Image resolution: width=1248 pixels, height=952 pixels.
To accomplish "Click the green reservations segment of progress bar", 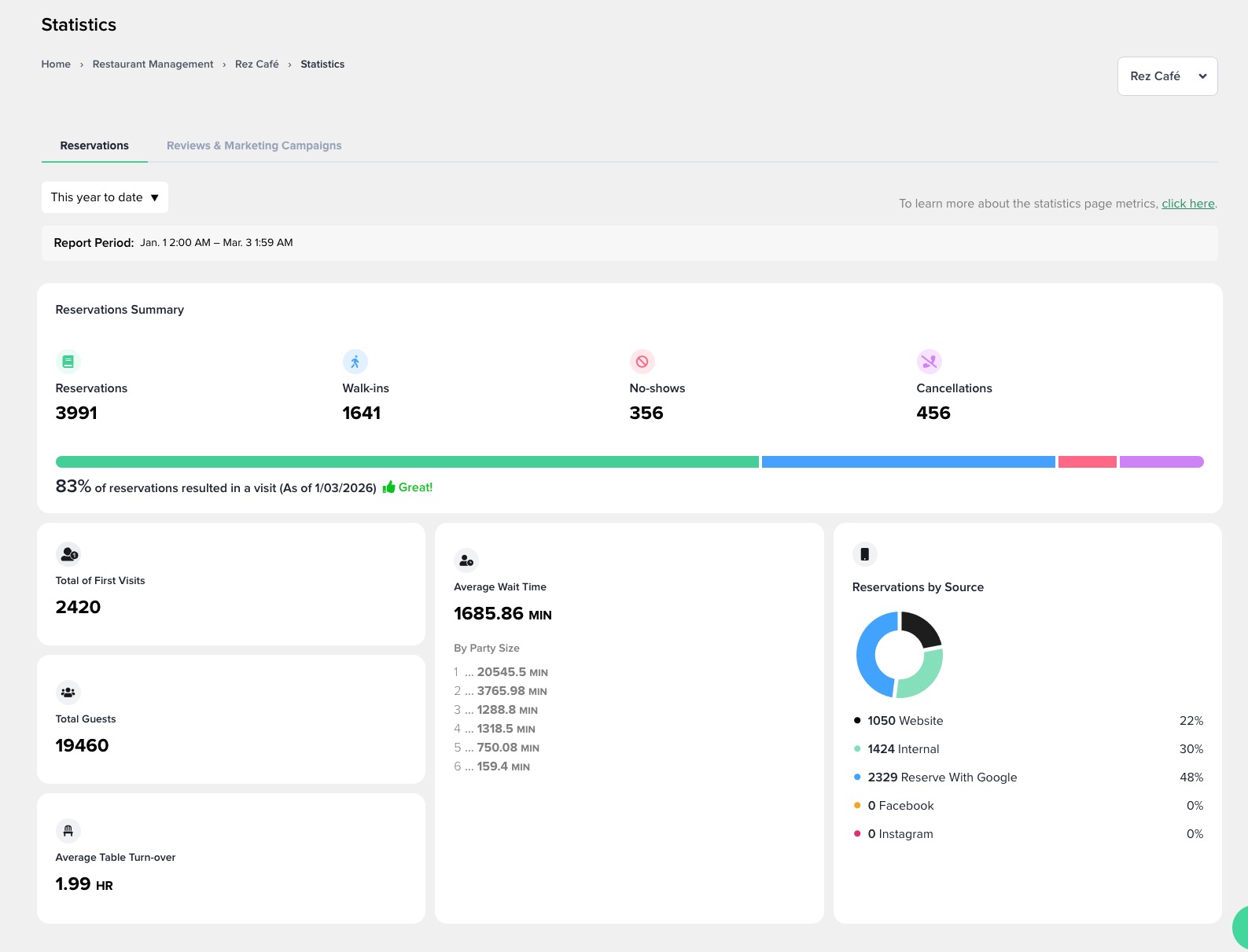I will point(407,462).
